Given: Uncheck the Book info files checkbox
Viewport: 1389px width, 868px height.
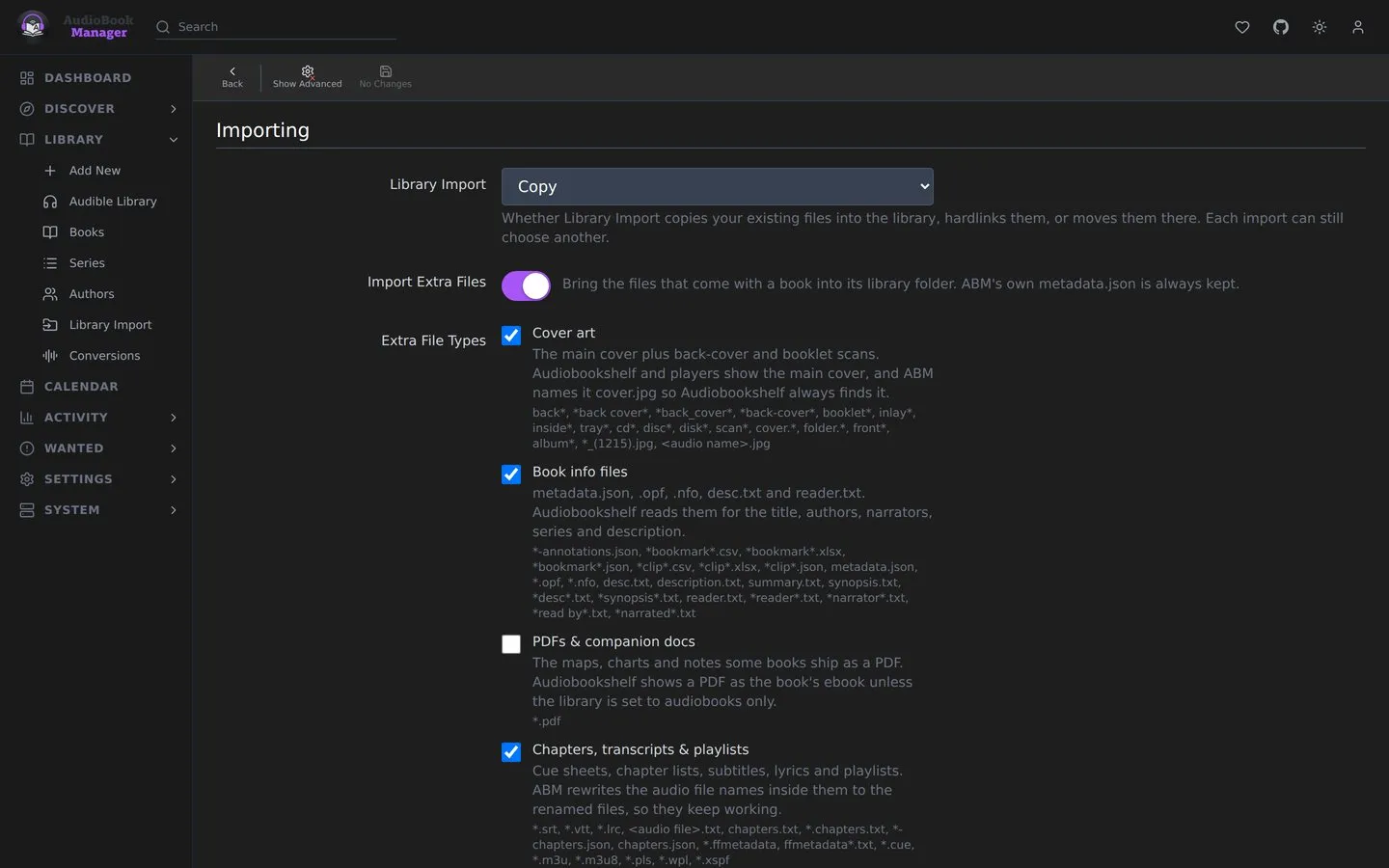Looking at the screenshot, I should coord(511,475).
